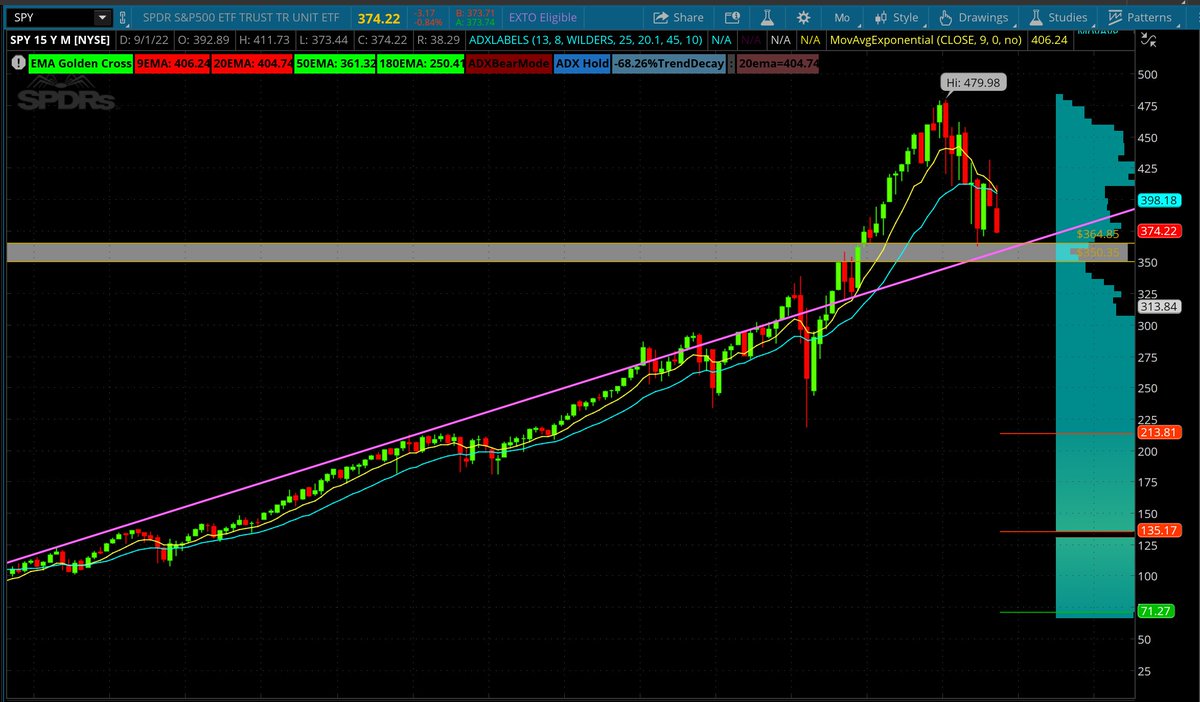The image size is (1200, 702).
Task: Open the Drawings tool menu
Action: pyautogui.click(x=973, y=17)
